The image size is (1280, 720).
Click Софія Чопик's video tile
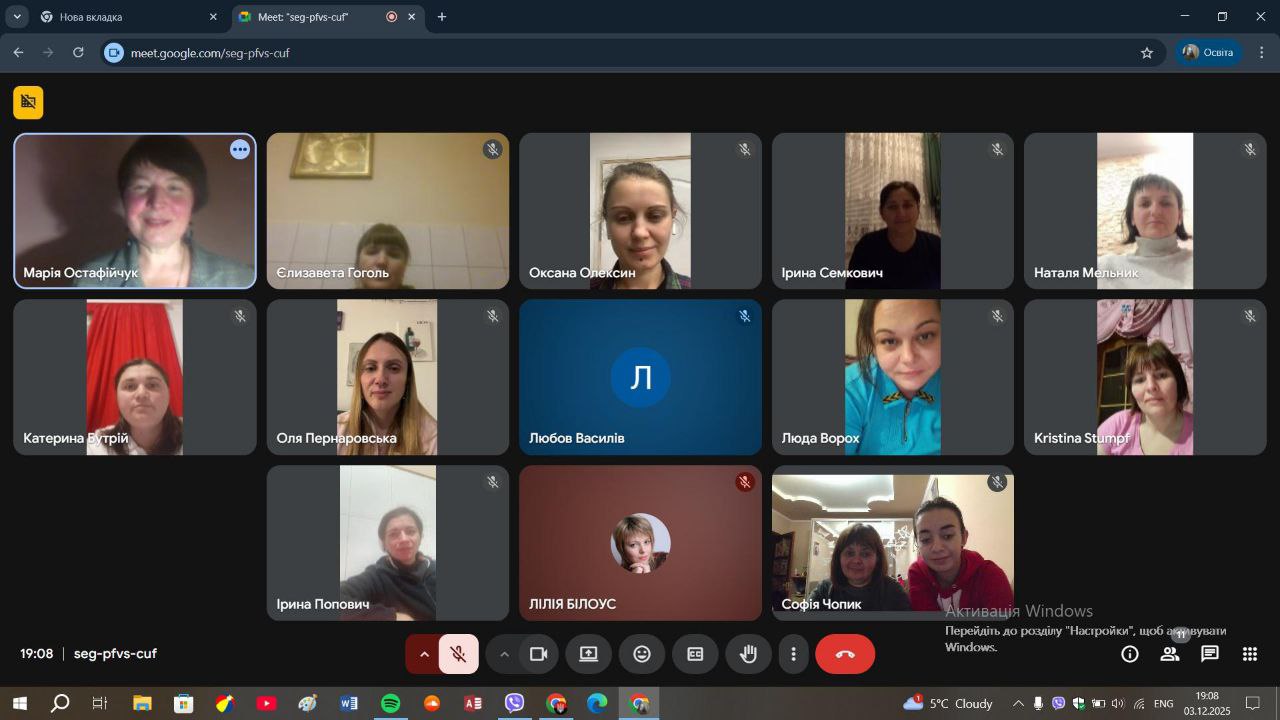(x=892, y=545)
